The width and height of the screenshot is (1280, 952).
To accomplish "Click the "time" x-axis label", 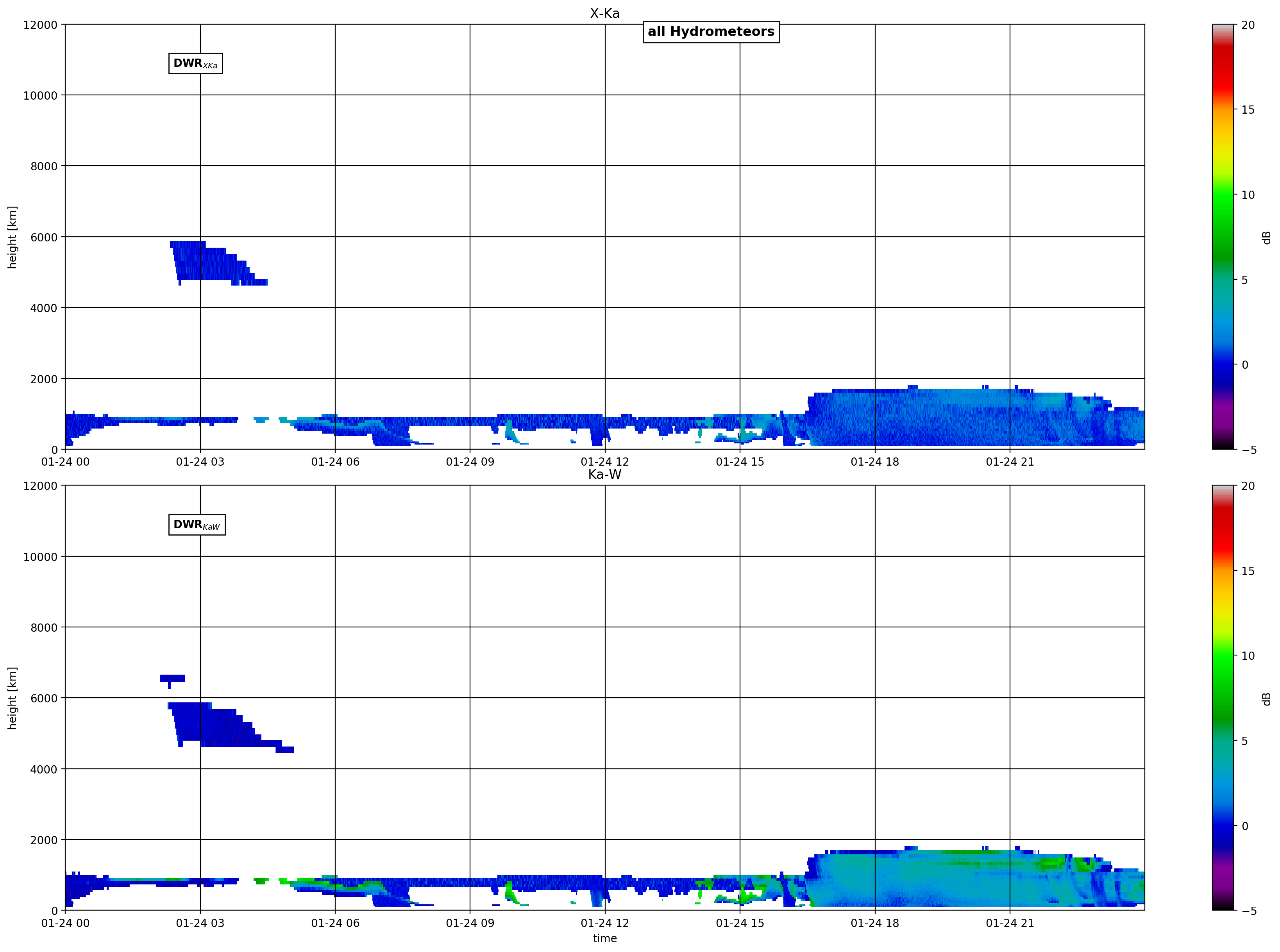I will click(604, 938).
